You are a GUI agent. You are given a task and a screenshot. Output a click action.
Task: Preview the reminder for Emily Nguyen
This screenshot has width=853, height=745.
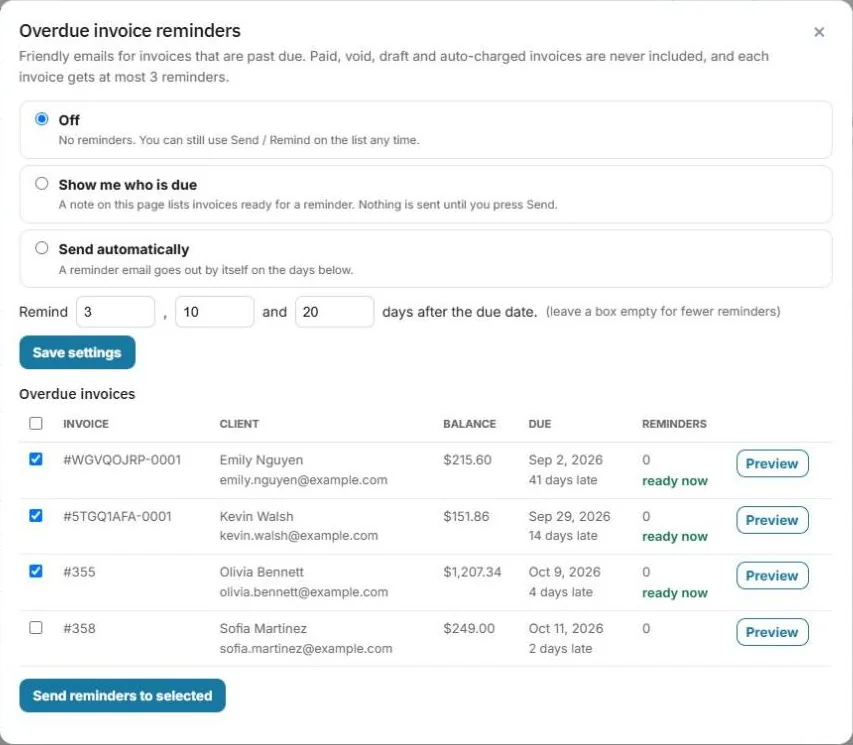tap(772, 464)
